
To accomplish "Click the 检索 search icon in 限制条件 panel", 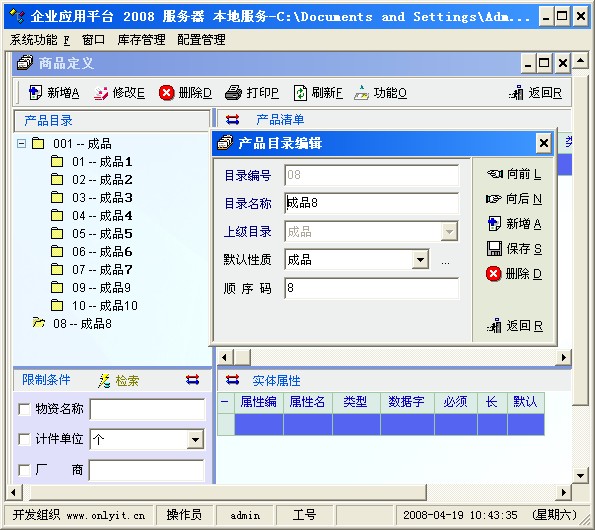I will tap(104, 381).
